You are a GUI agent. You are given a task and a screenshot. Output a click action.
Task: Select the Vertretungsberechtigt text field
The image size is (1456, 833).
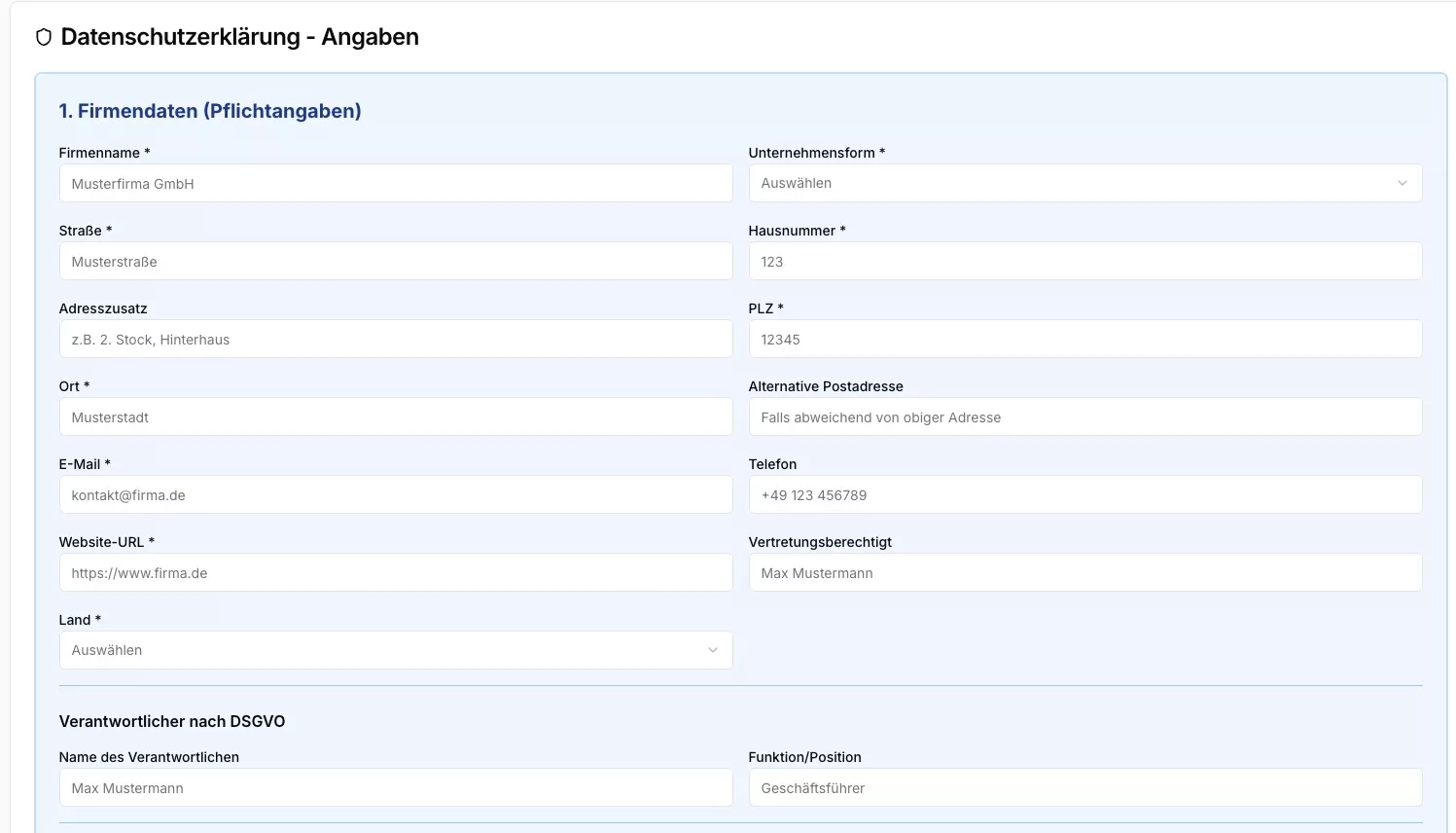pos(1084,573)
